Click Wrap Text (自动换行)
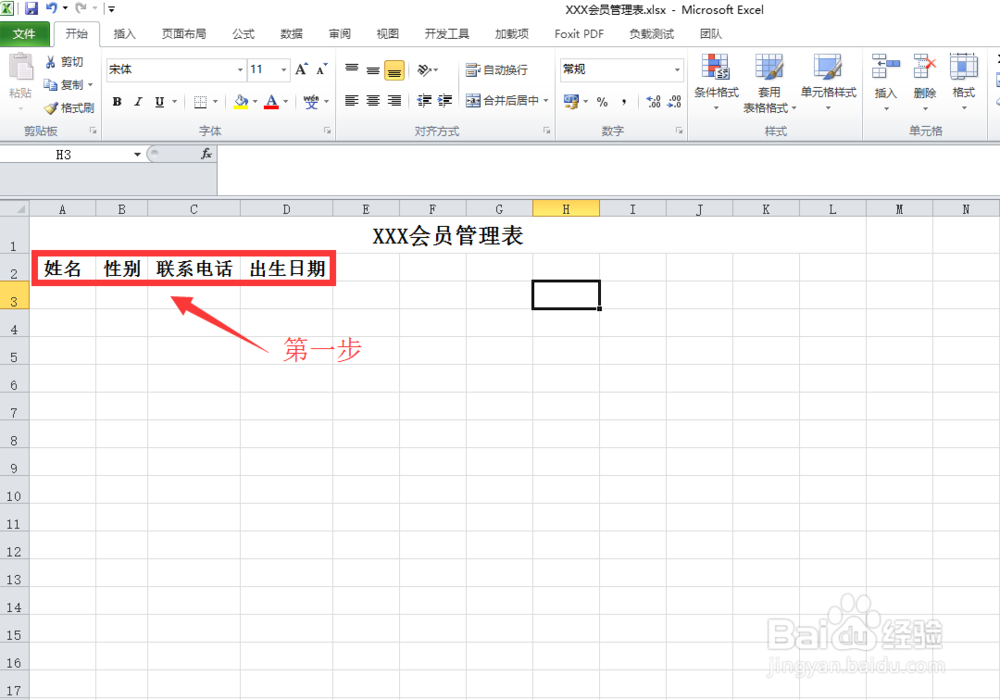Screen dimensions: 1000x700 tap(495, 71)
